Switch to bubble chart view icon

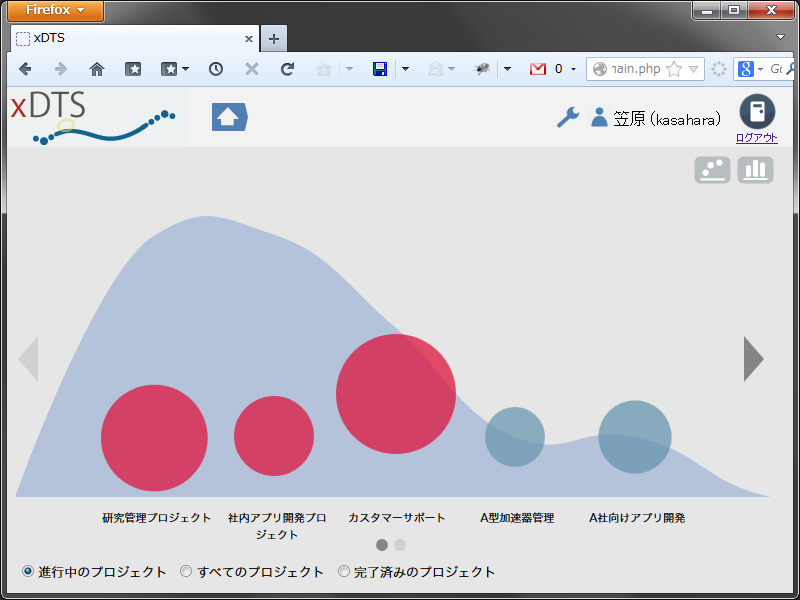(712, 169)
